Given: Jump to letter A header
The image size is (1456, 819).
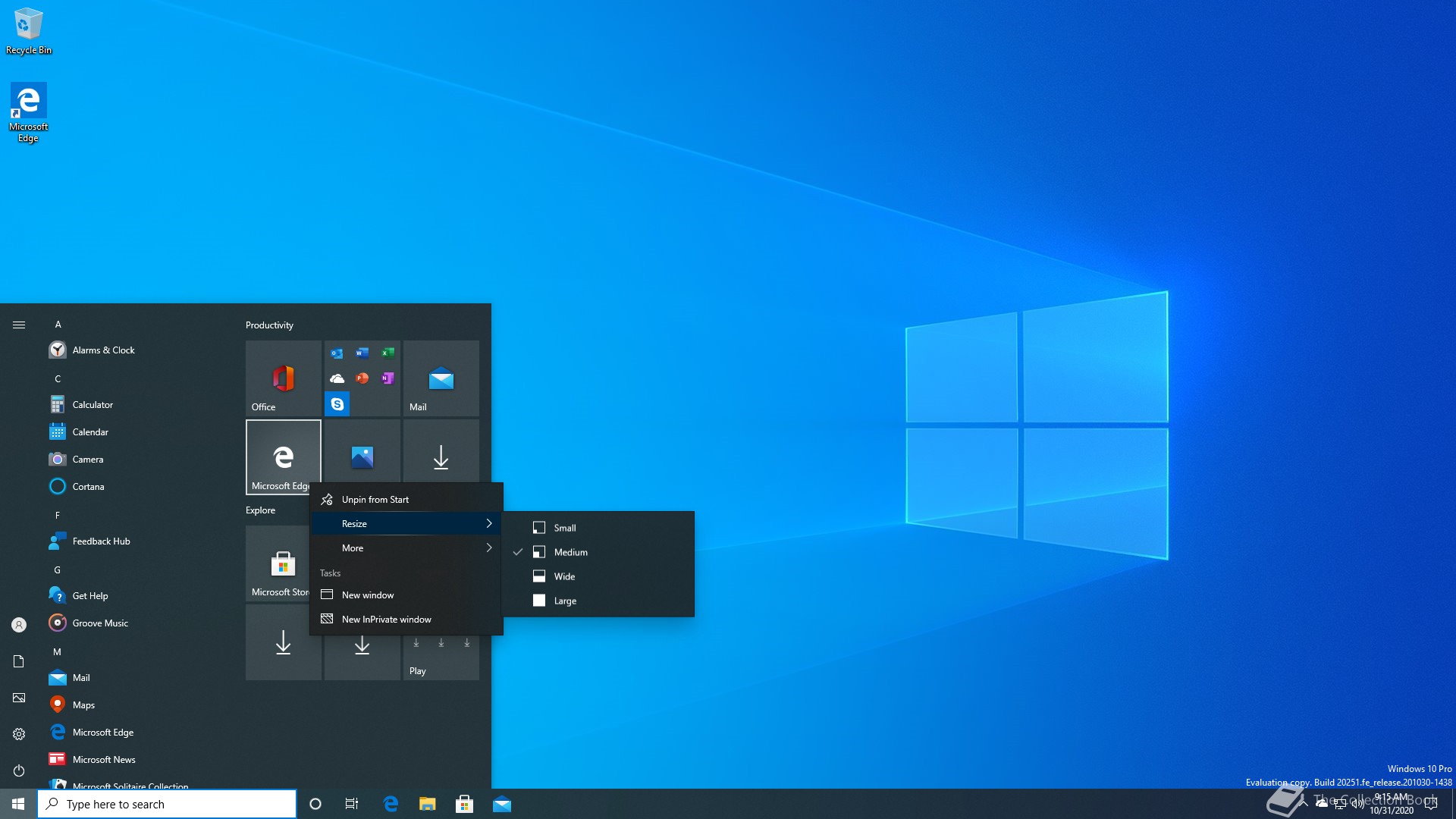Looking at the screenshot, I should 58,324.
